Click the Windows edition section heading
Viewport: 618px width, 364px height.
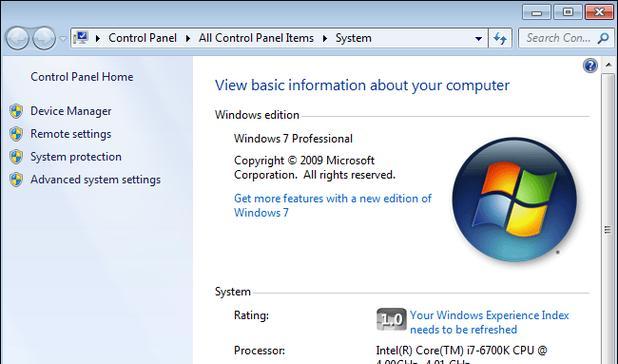(x=257, y=115)
